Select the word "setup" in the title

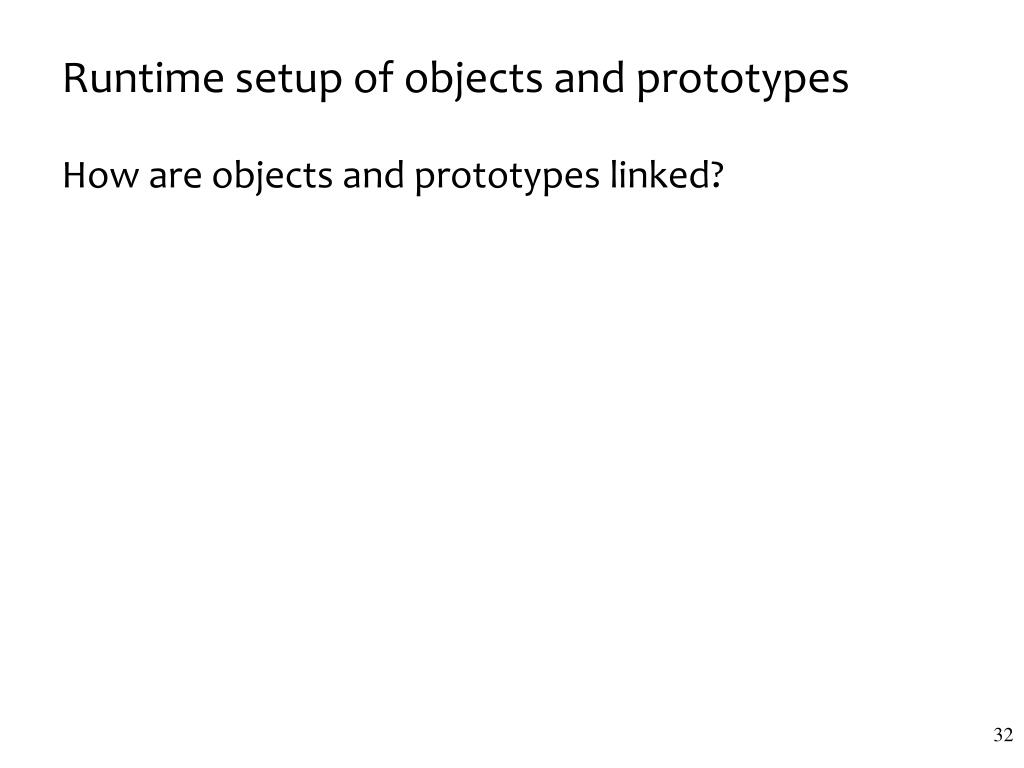288,80
